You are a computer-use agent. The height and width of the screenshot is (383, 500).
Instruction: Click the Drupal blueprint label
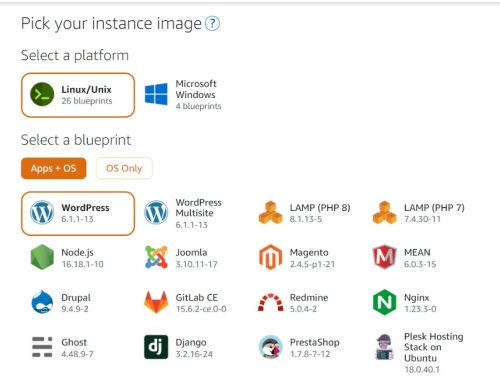pyautogui.click(x=76, y=298)
